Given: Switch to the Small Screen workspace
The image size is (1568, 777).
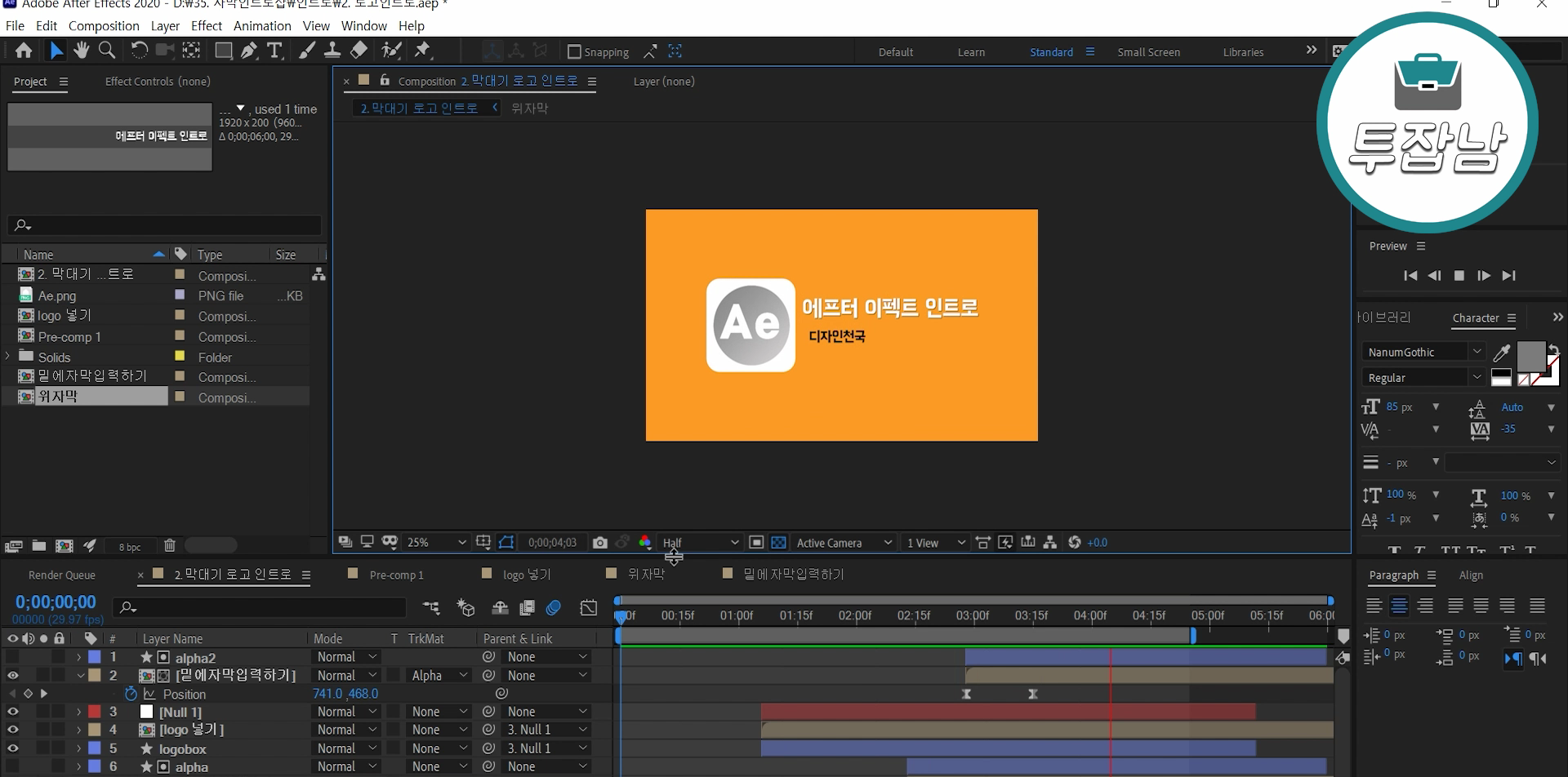Looking at the screenshot, I should [x=1148, y=52].
